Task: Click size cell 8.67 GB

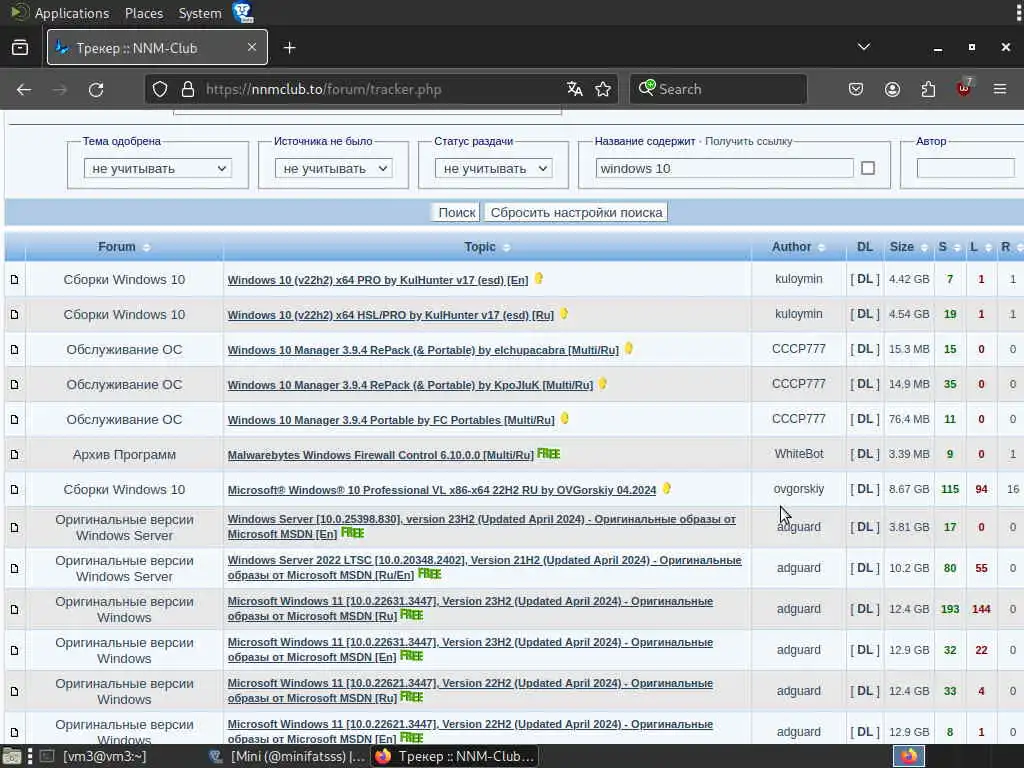Action: (908, 489)
